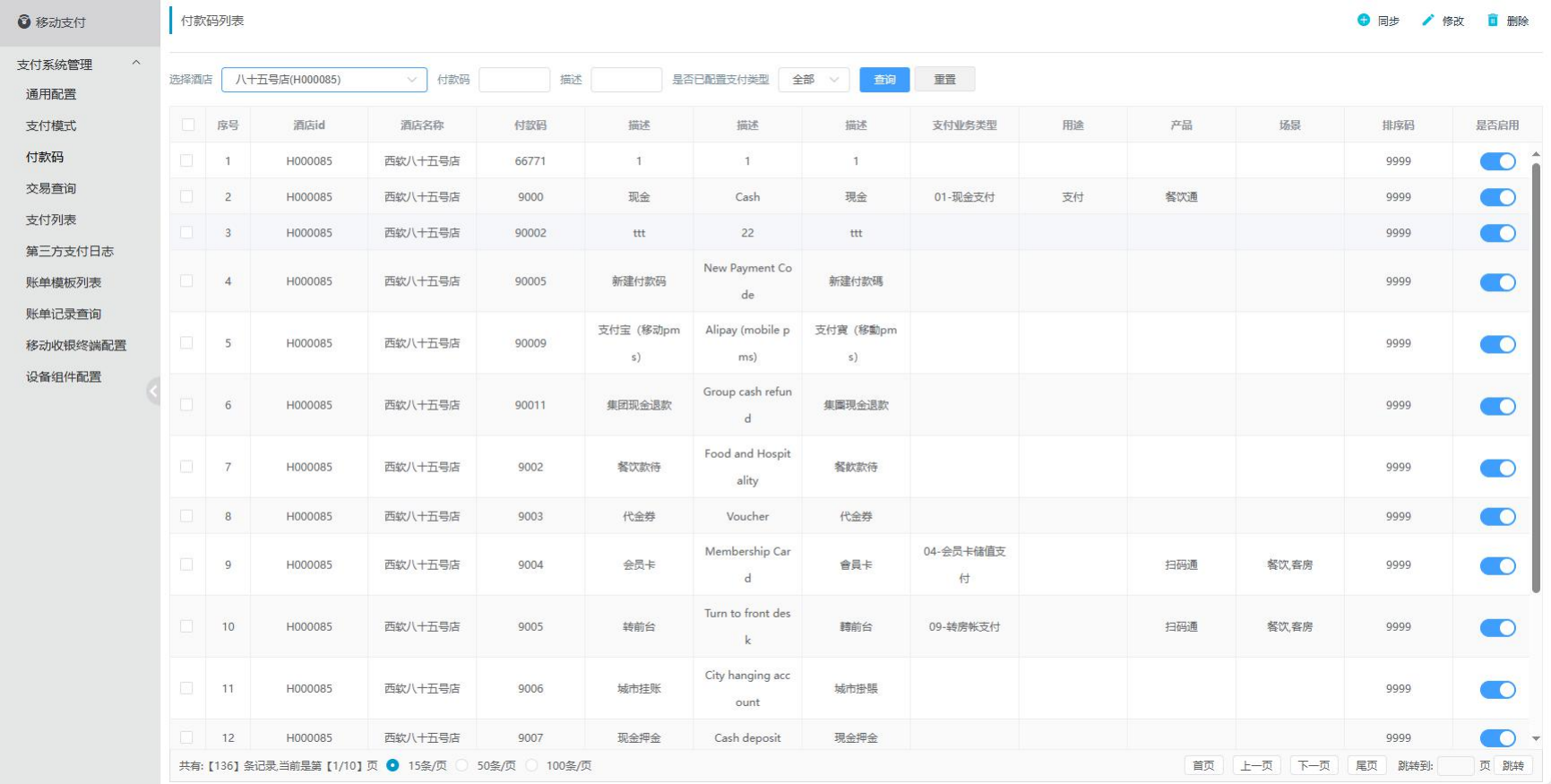
Task: Click the sync (同步) plus icon
Action: click(1364, 21)
